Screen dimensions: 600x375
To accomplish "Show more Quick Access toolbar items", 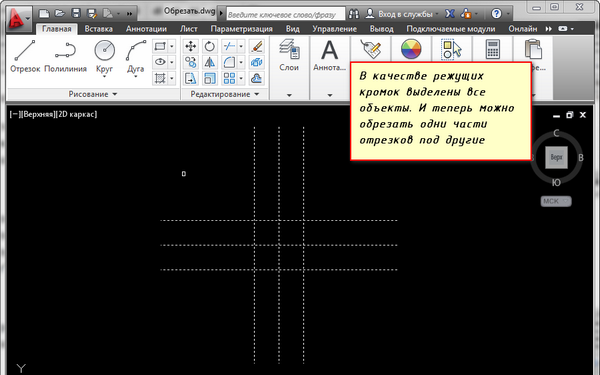I will point(130,14).
